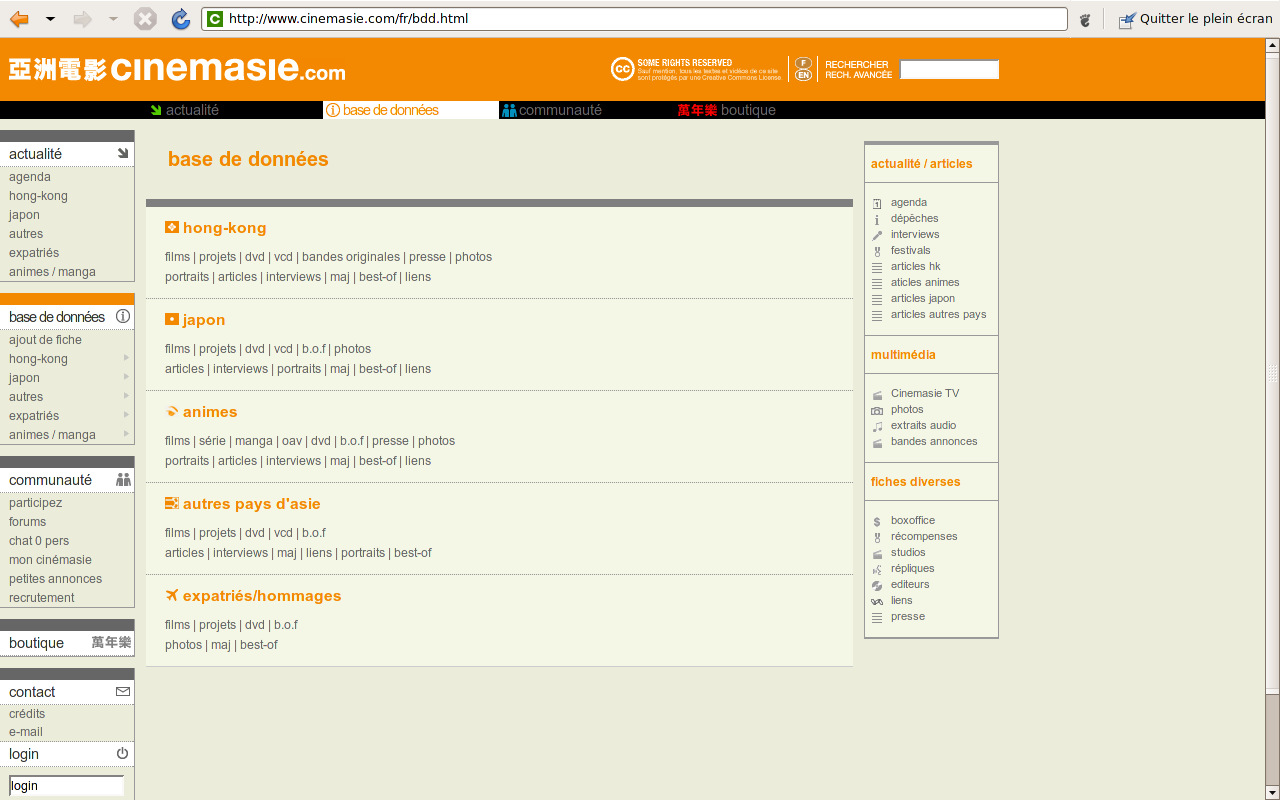The image size is (1280, 800).
Task: Expand the hong-kong sidebar submenu arrow
Action: coord(126,358)
